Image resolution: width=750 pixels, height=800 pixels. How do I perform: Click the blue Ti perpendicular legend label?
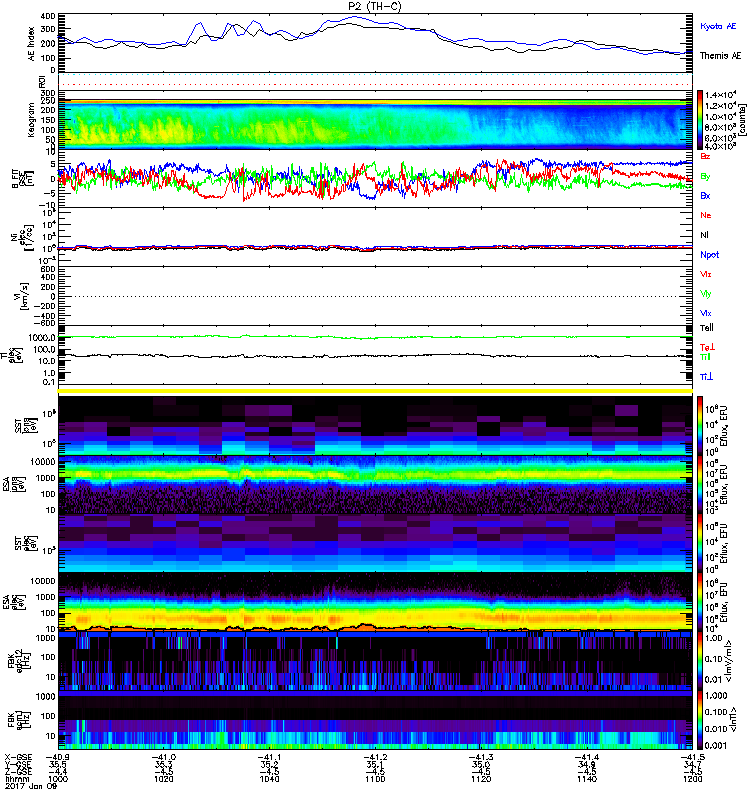[706, 377]
